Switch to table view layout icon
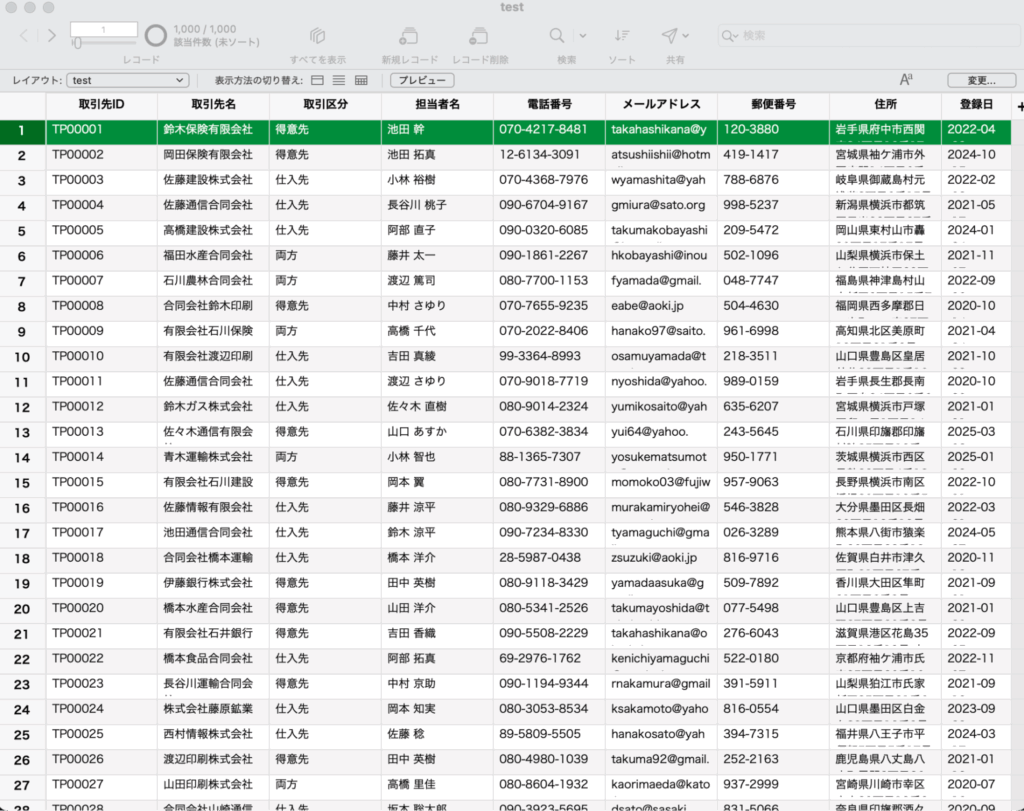This screenshot has width=1024, height=811. (361, 80)
